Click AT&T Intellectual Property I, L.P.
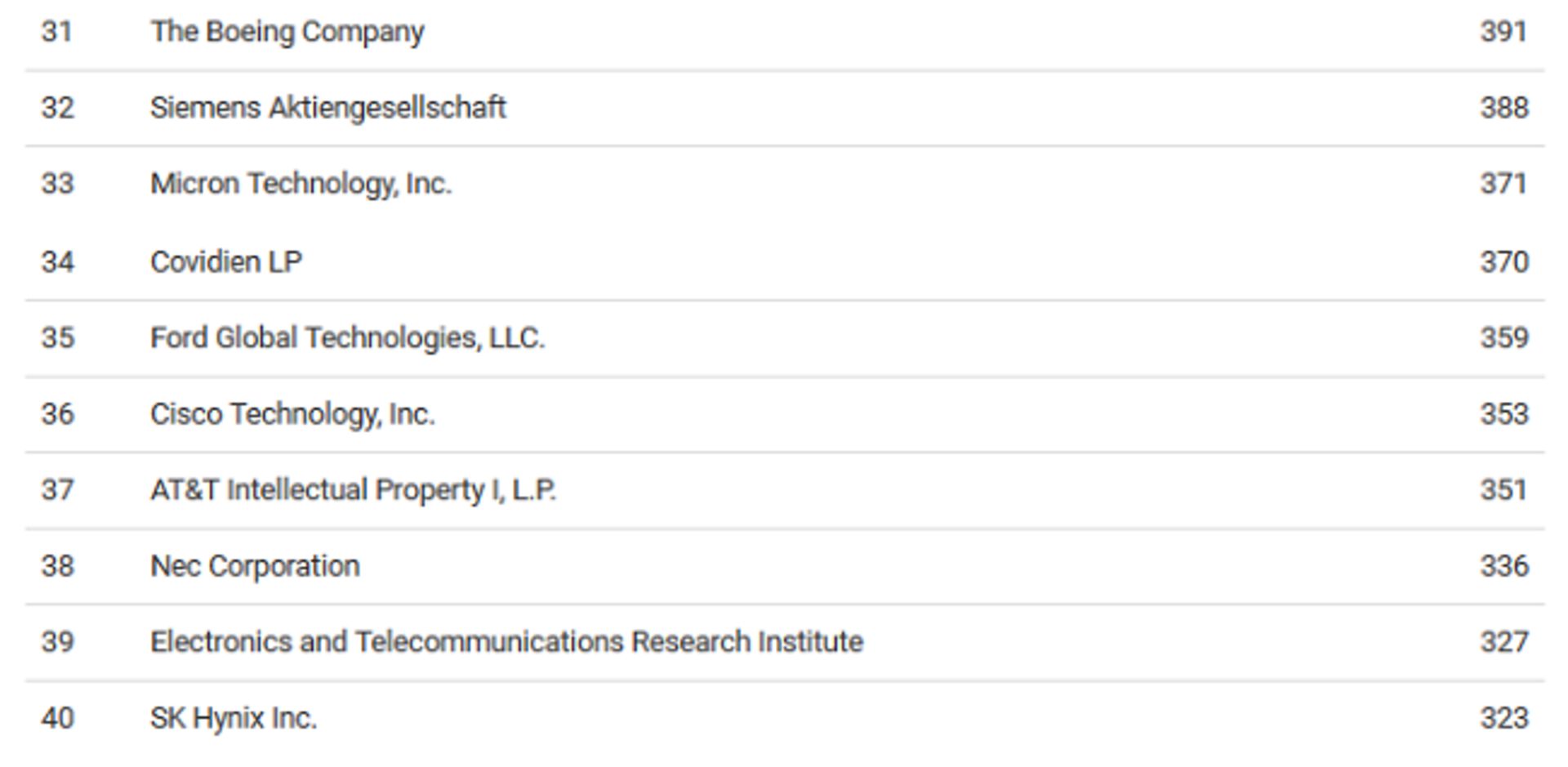This screenshot has width=1568, height=767. tap(353, 490)
